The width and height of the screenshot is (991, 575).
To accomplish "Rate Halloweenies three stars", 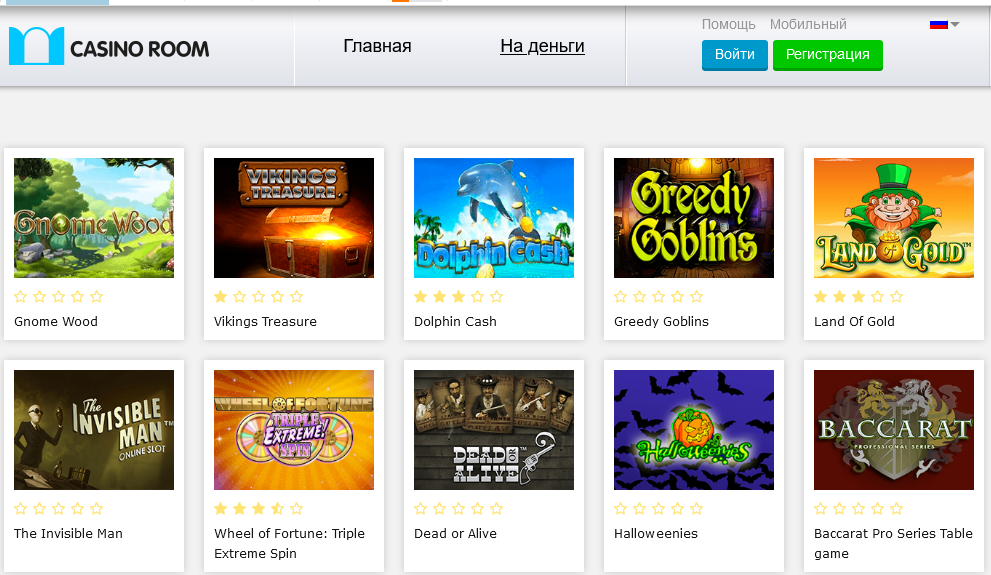I will click(659, 508).
